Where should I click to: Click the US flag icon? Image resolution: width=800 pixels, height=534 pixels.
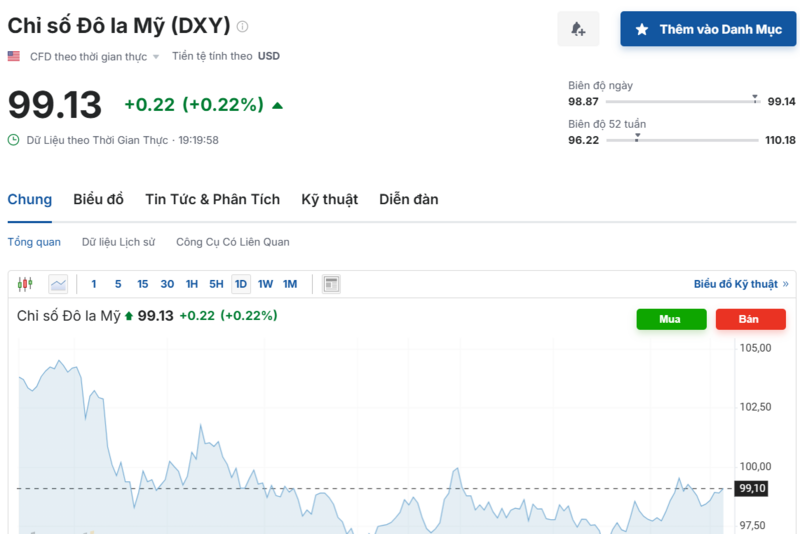[x=14, y=56]
